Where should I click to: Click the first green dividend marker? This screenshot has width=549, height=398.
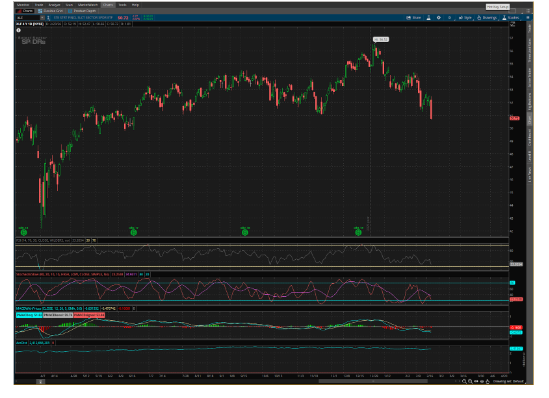click(24, 232)
